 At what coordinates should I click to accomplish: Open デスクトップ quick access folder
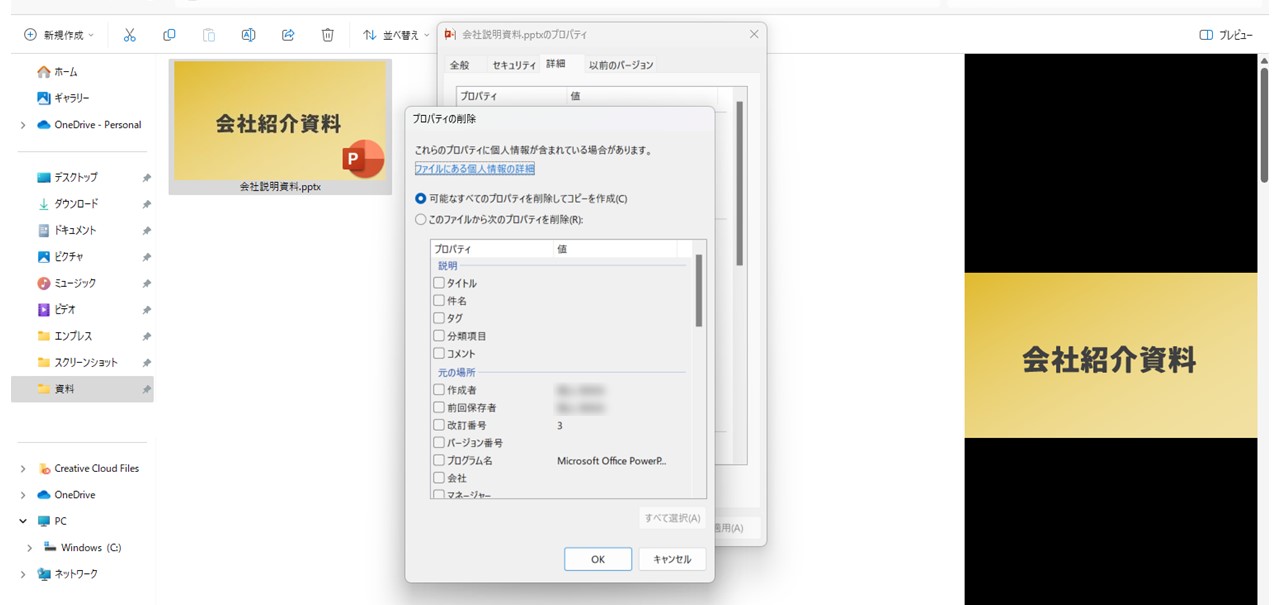point(67,177)
